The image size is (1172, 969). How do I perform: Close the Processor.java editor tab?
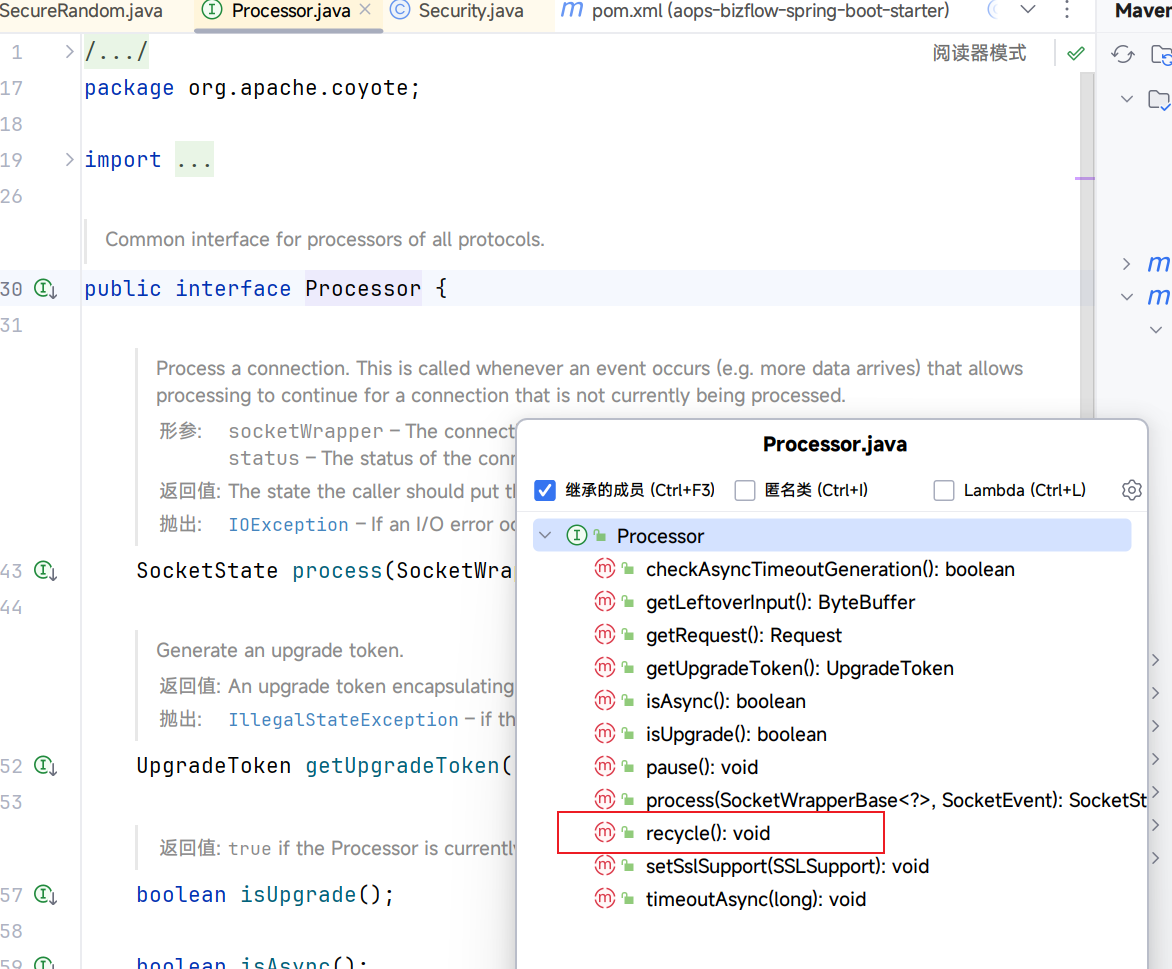point(364,10)
